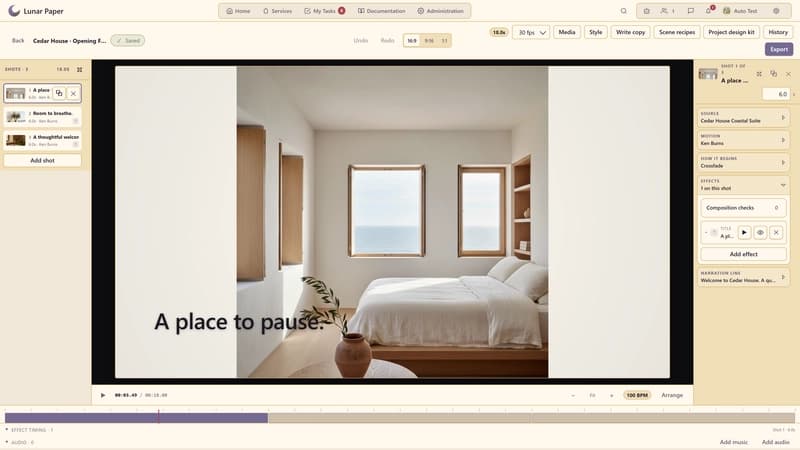Click the 18.0s duration badge
The image size is (800, 450).
click(x=499, y=32)
